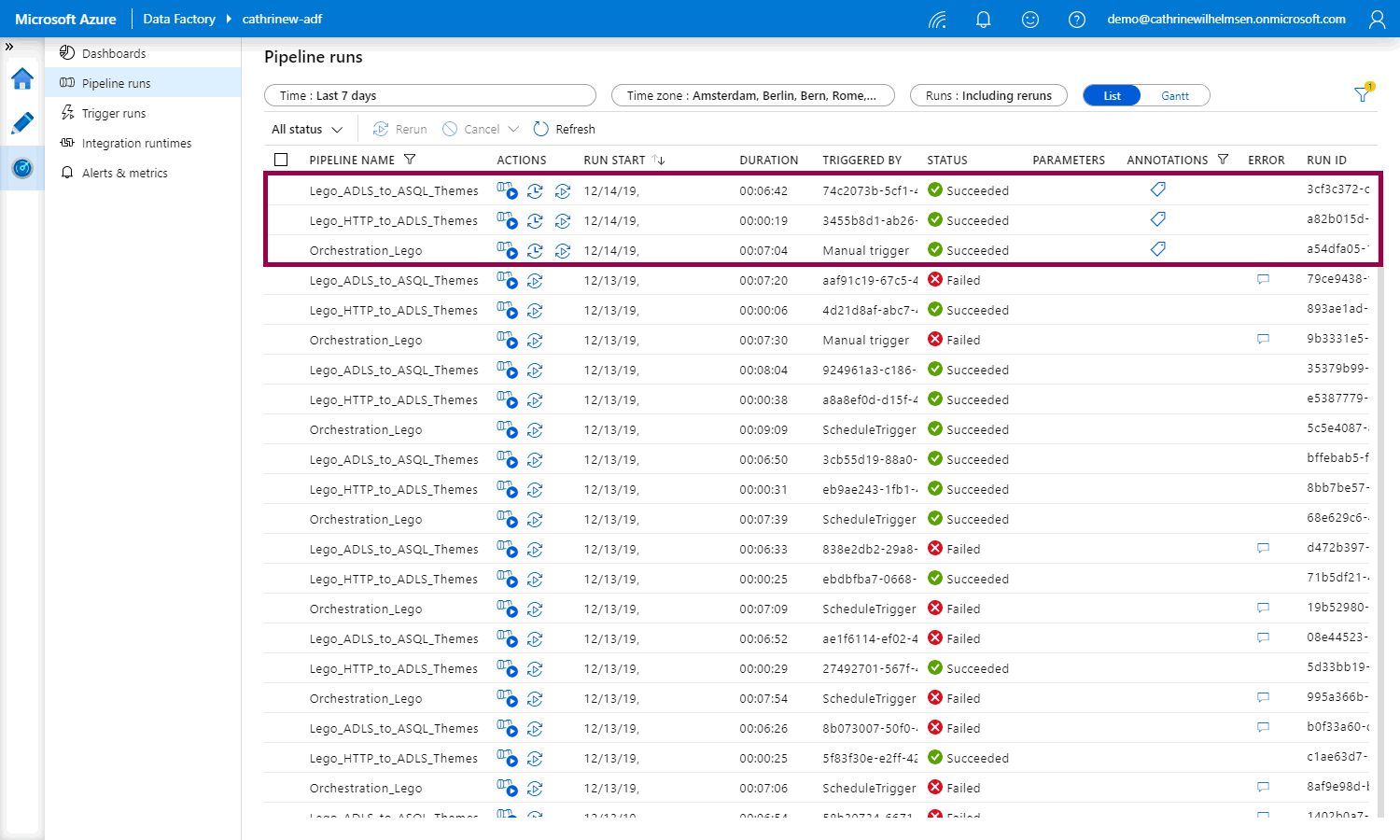This screenshot has height=840, width=1400.
Task: Expand the All status dropdown
Action: point(307,130)
